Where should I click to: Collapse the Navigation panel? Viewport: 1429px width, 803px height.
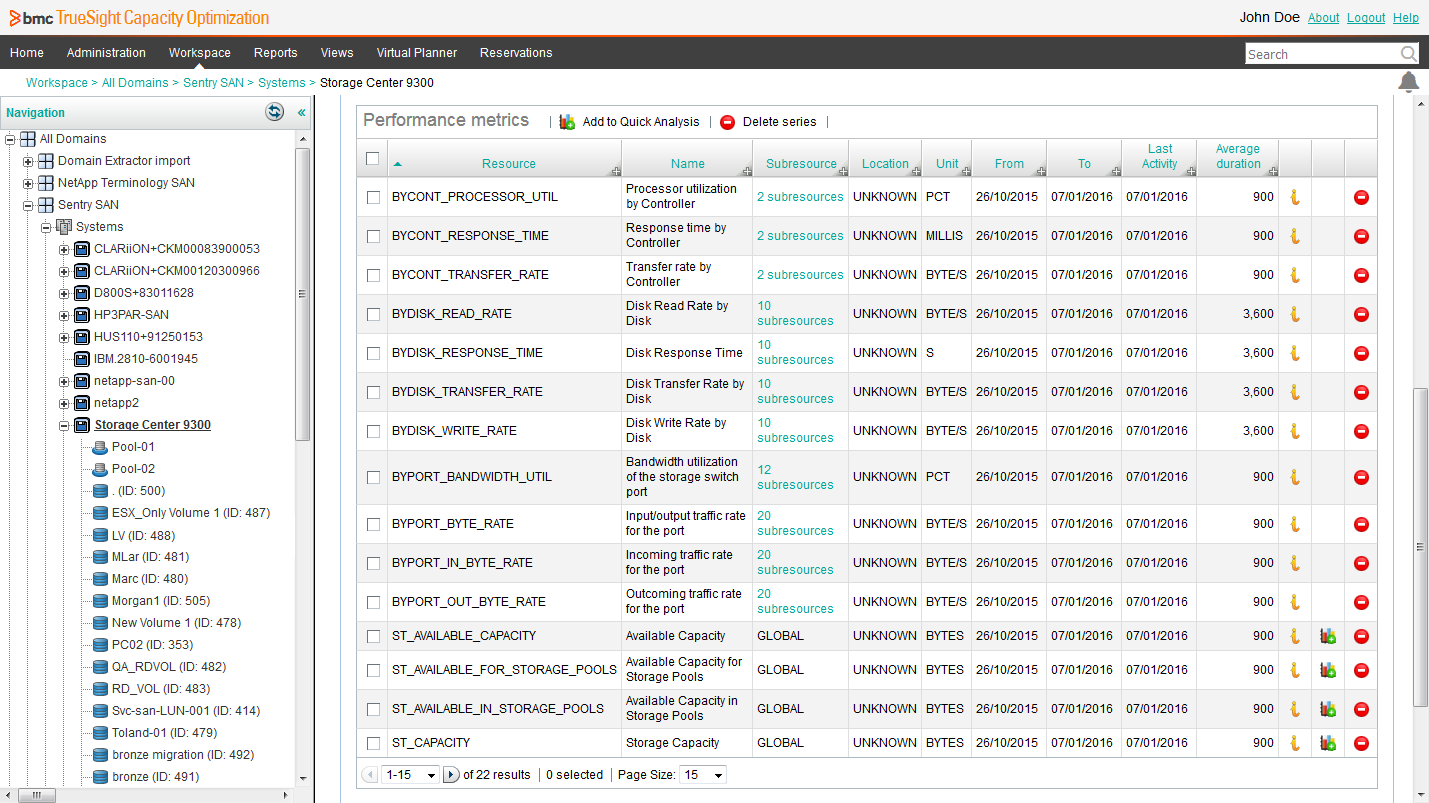click(301, 113)
